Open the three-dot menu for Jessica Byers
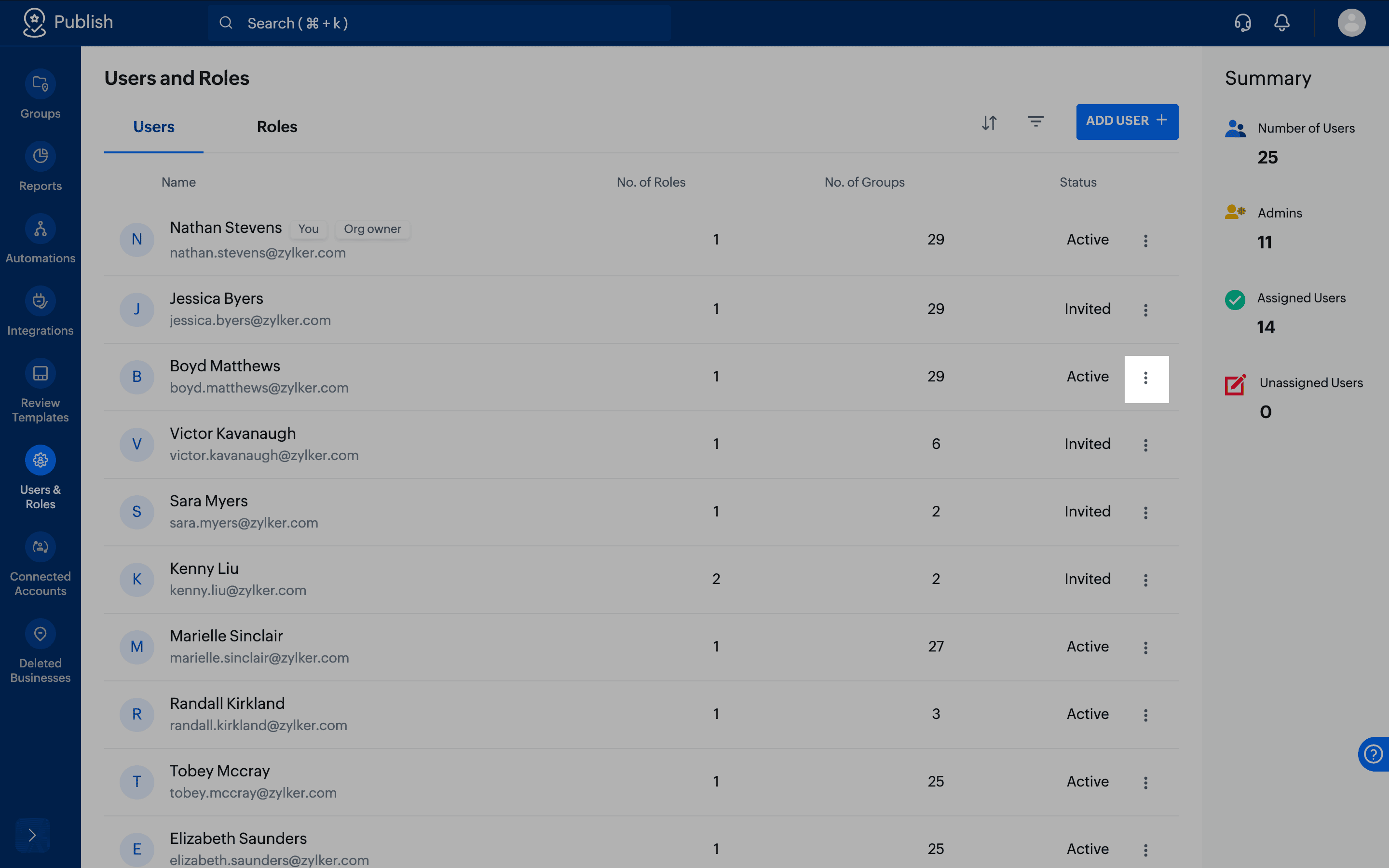The image size is (1389, 868). coord(1145,311)
